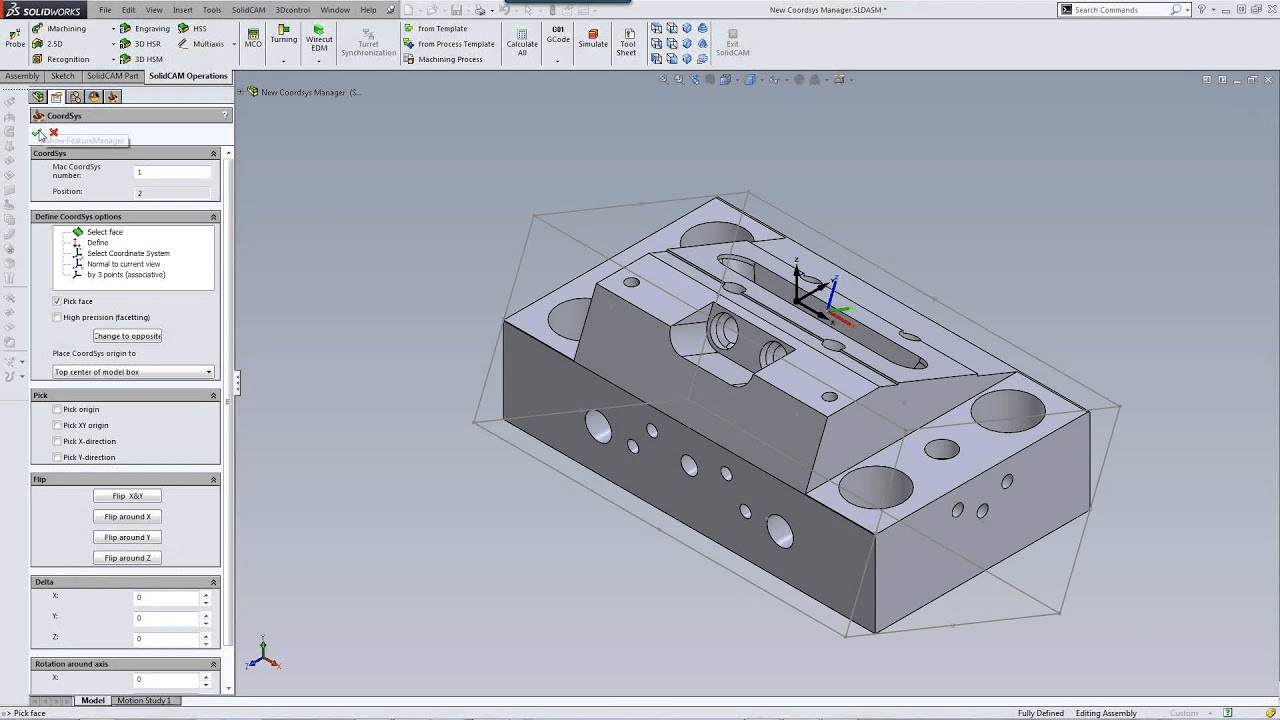
Task: Click the Zoom to Fit view icon
Action: tap(662, 79)
